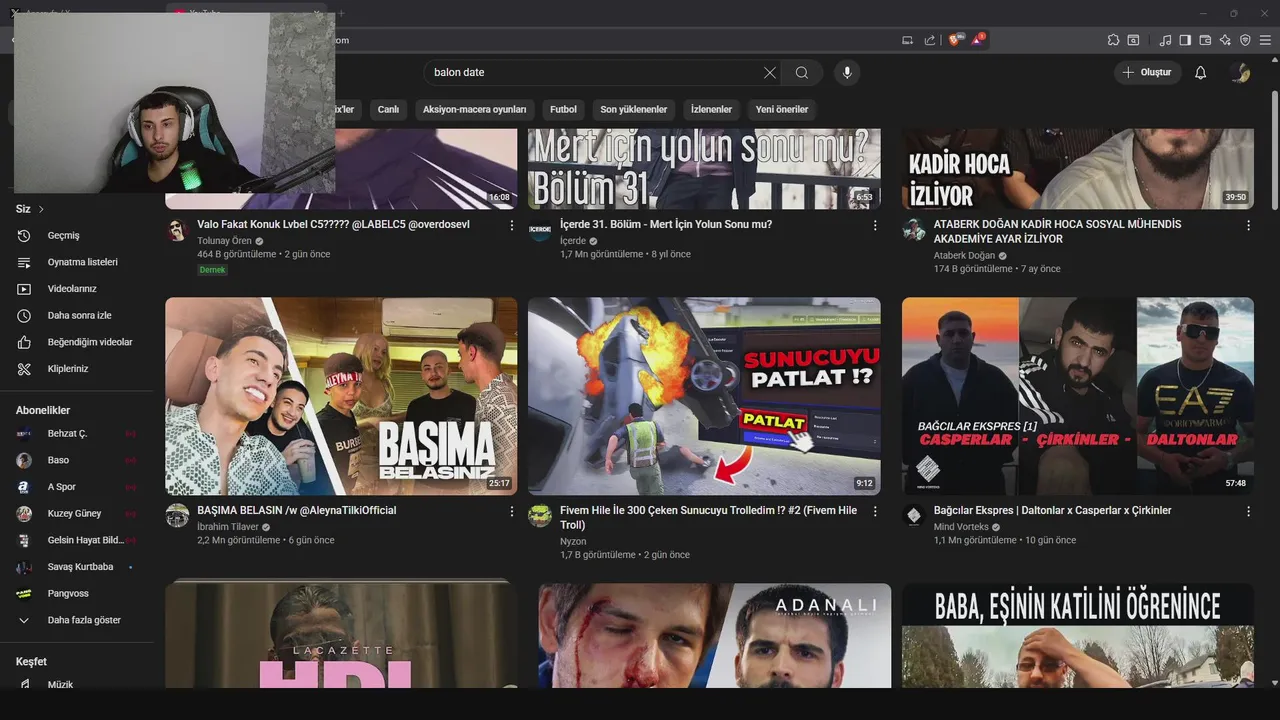The image size is (1280, 720).
Task: Play the BABA, EŞİNİN KATİLİNİ ÖĞRENİNCE thumbnail
Action: (x=1078, y=636)
